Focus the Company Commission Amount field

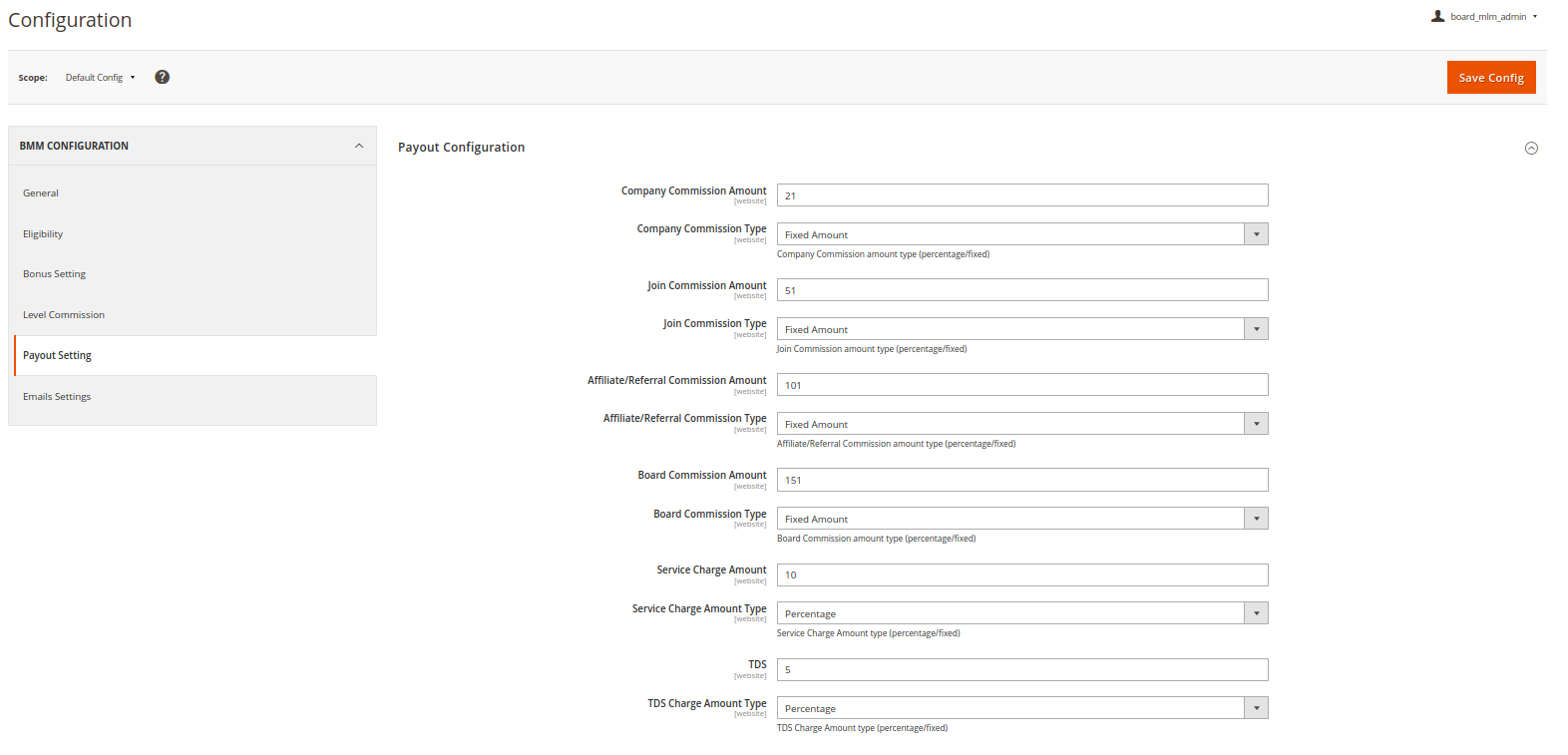click(x=1021, y=195)
